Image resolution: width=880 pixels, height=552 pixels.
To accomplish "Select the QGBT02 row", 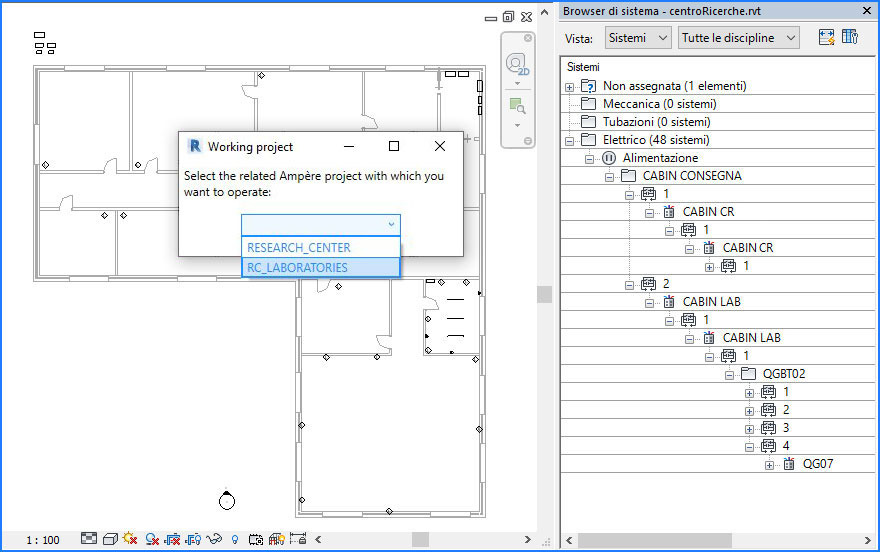I will 718,374.
